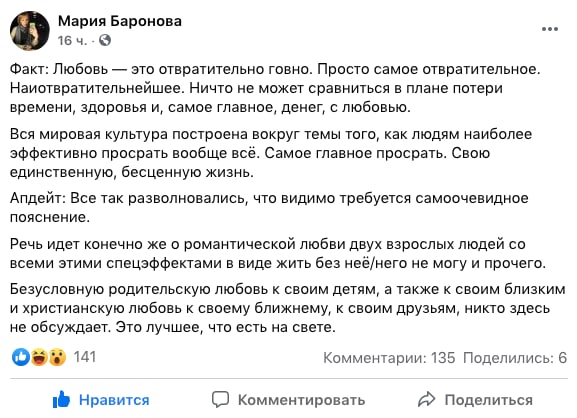This screenshot has height=418, width=577.
Task: Click the last paragraph about родительскую любовь
Action: (287, 308)
